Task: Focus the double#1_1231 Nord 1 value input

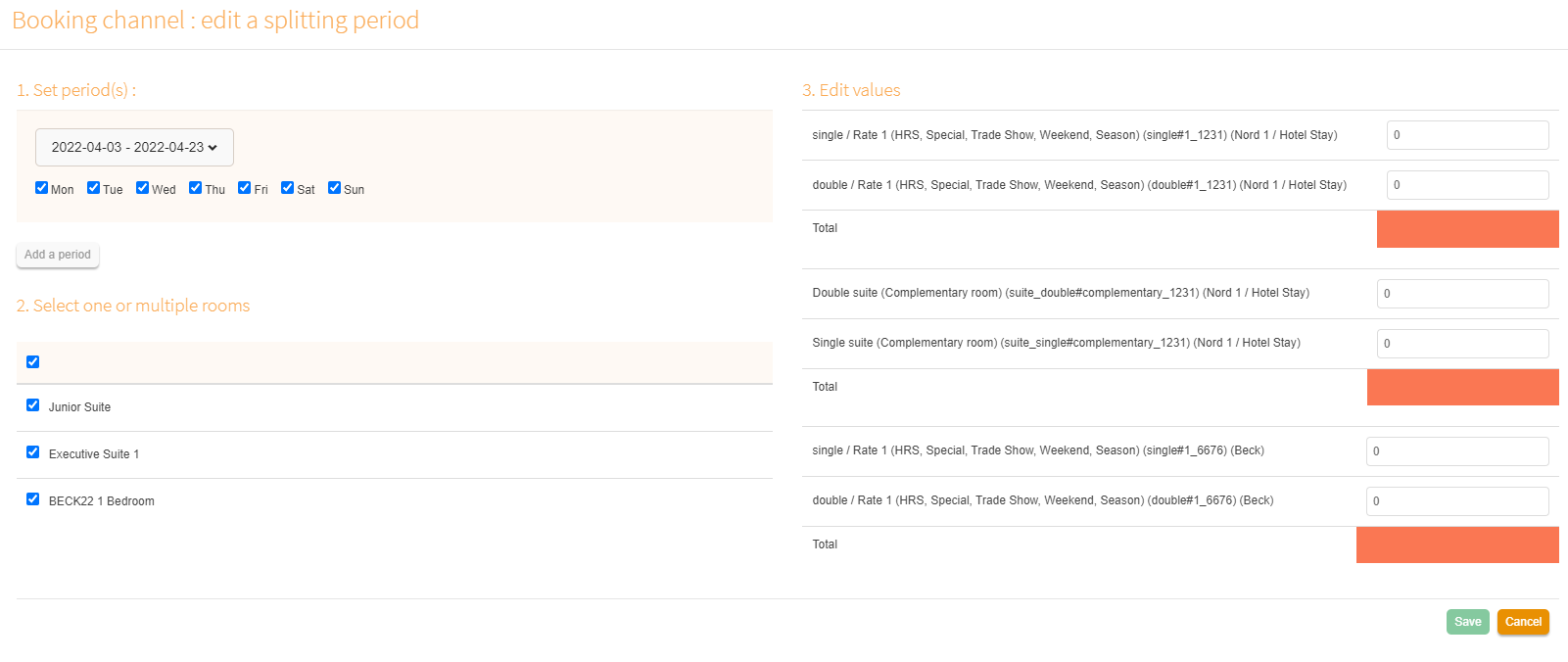Action: point(1467,185)
